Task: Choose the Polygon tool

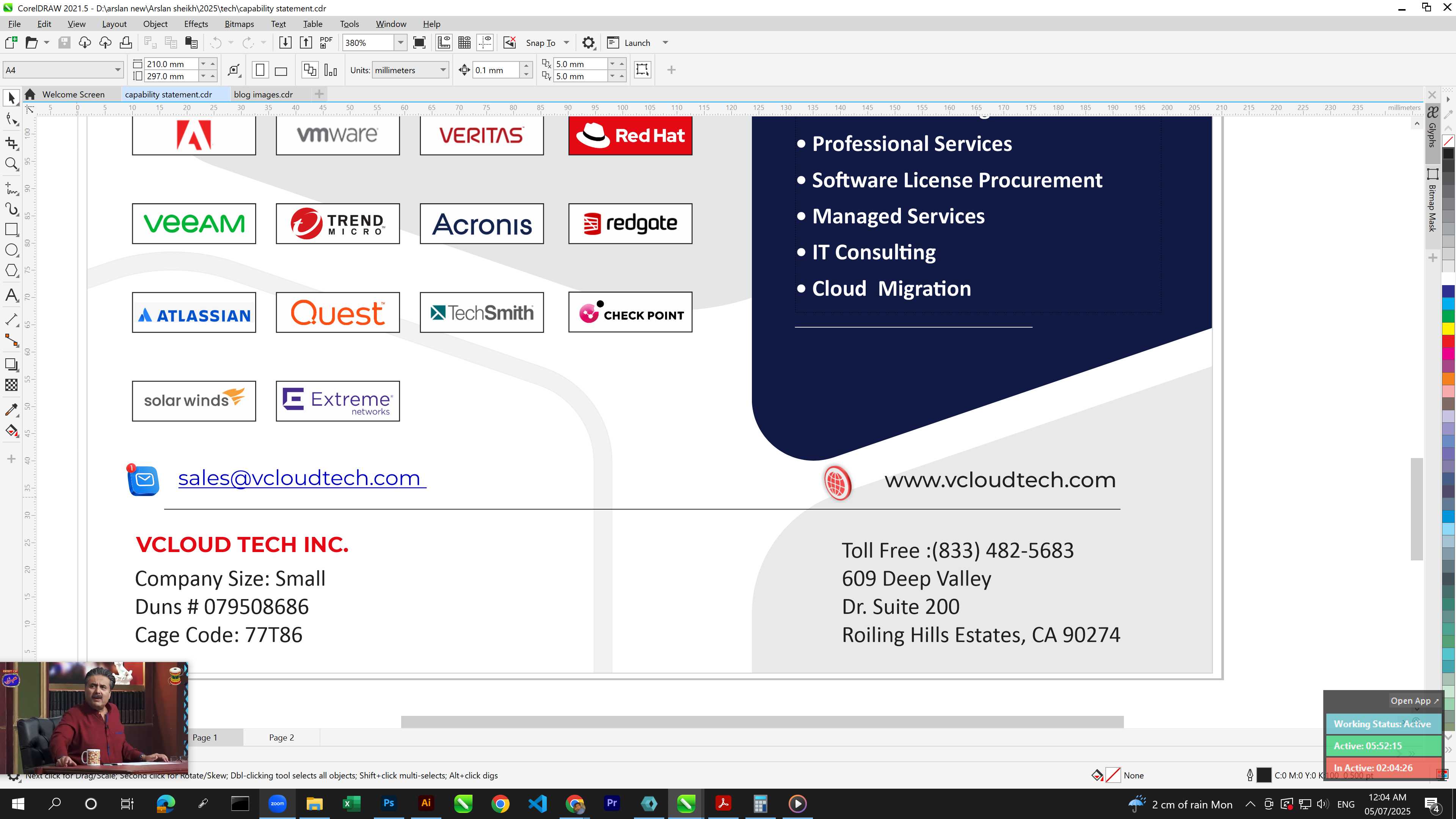Action: [11, 270]
